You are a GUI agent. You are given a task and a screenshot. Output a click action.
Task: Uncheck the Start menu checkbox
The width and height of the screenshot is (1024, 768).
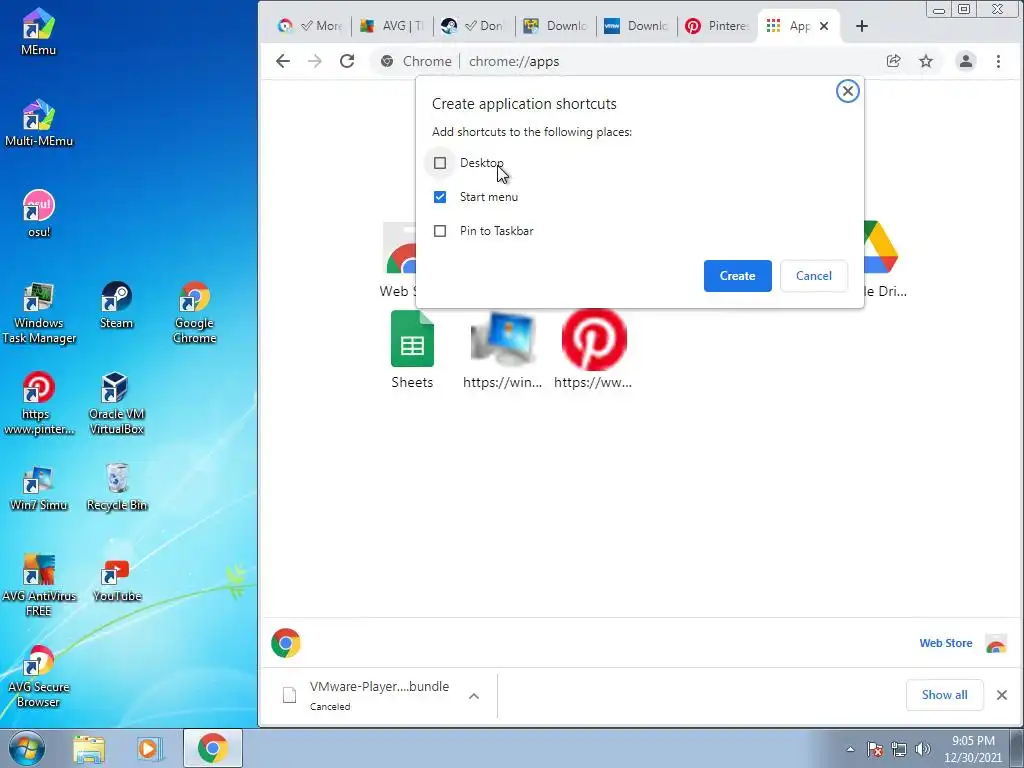(440, 197)
